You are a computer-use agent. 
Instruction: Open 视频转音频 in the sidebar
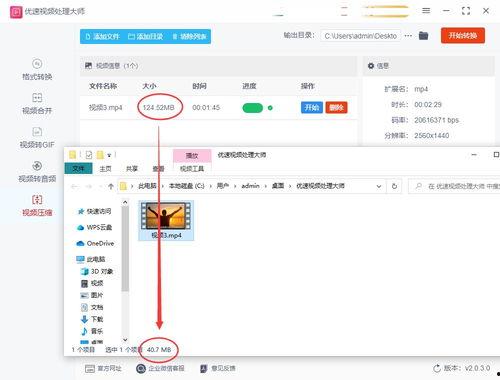[x=37, y=172]
